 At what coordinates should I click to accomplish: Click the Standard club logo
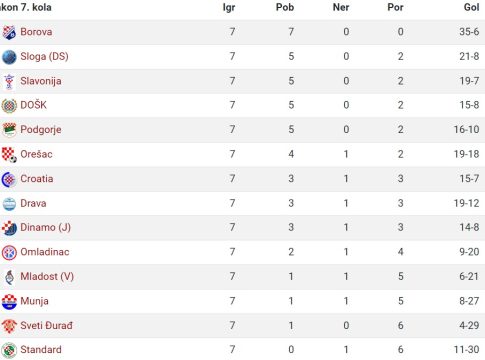point(9,350)
